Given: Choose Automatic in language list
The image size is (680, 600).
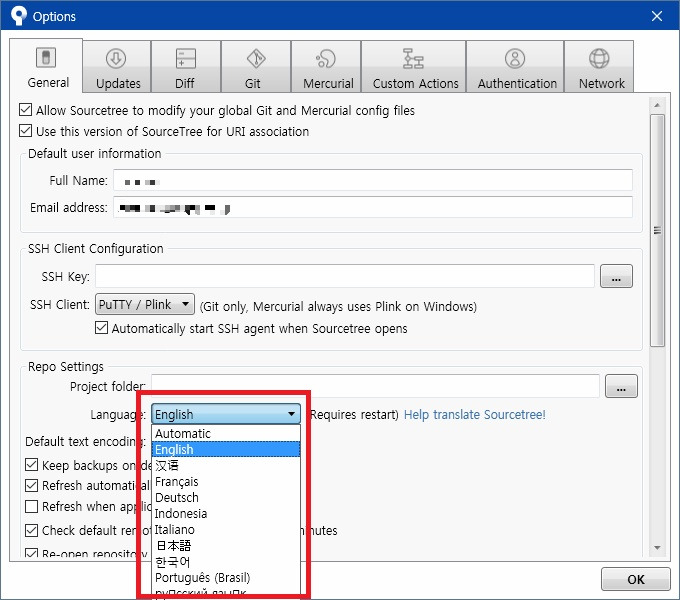Looking at the screenshot, I should (x=226, y=433).
